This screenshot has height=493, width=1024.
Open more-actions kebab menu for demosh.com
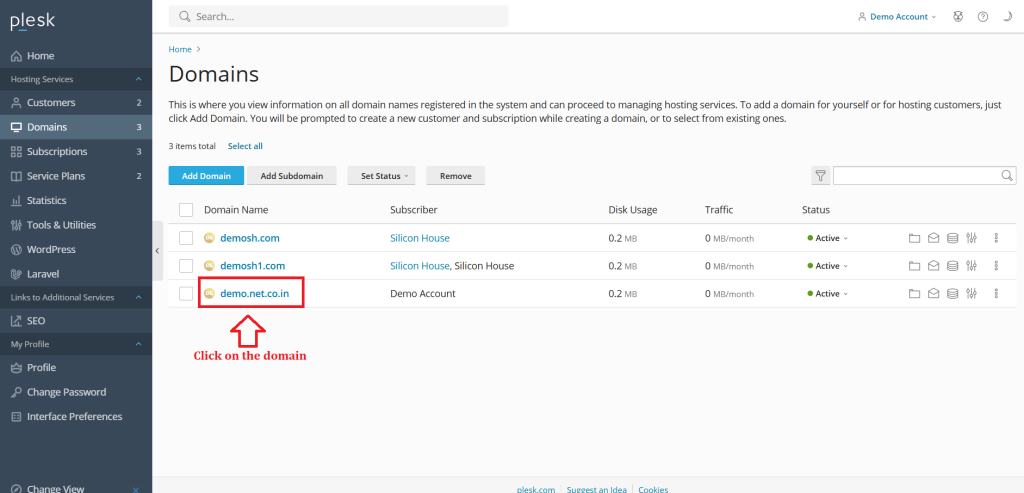(996, 238)
